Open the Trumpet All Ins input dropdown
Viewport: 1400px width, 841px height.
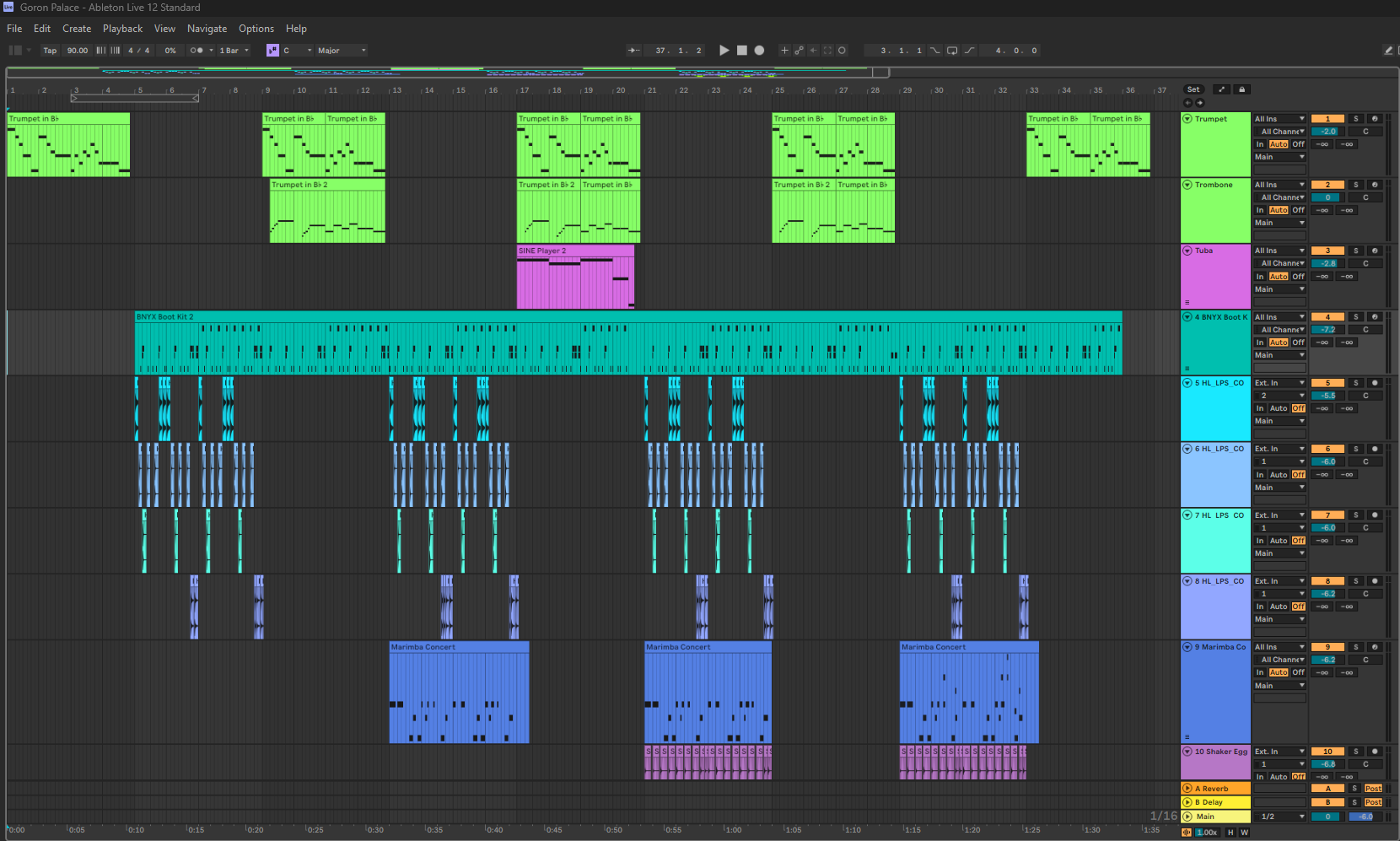tap(1279, 119)
